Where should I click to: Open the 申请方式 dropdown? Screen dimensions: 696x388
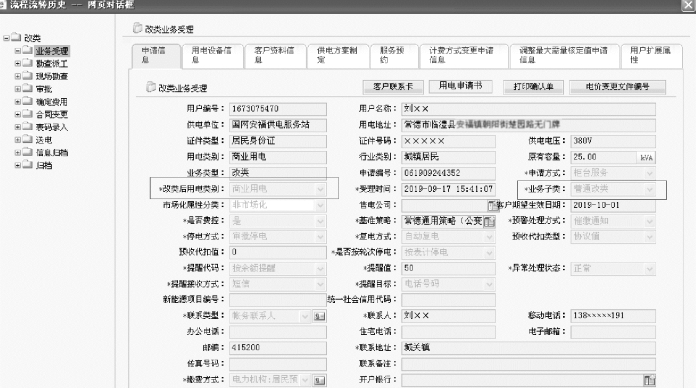pyautogui.click(x=650, y=173)
